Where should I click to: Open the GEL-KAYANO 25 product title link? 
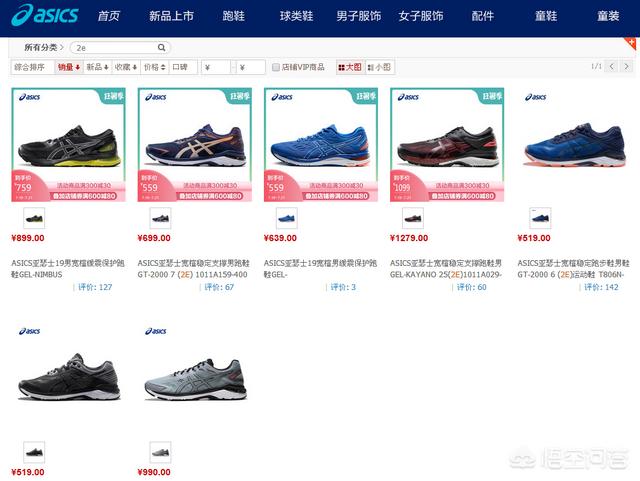(446, 269)
